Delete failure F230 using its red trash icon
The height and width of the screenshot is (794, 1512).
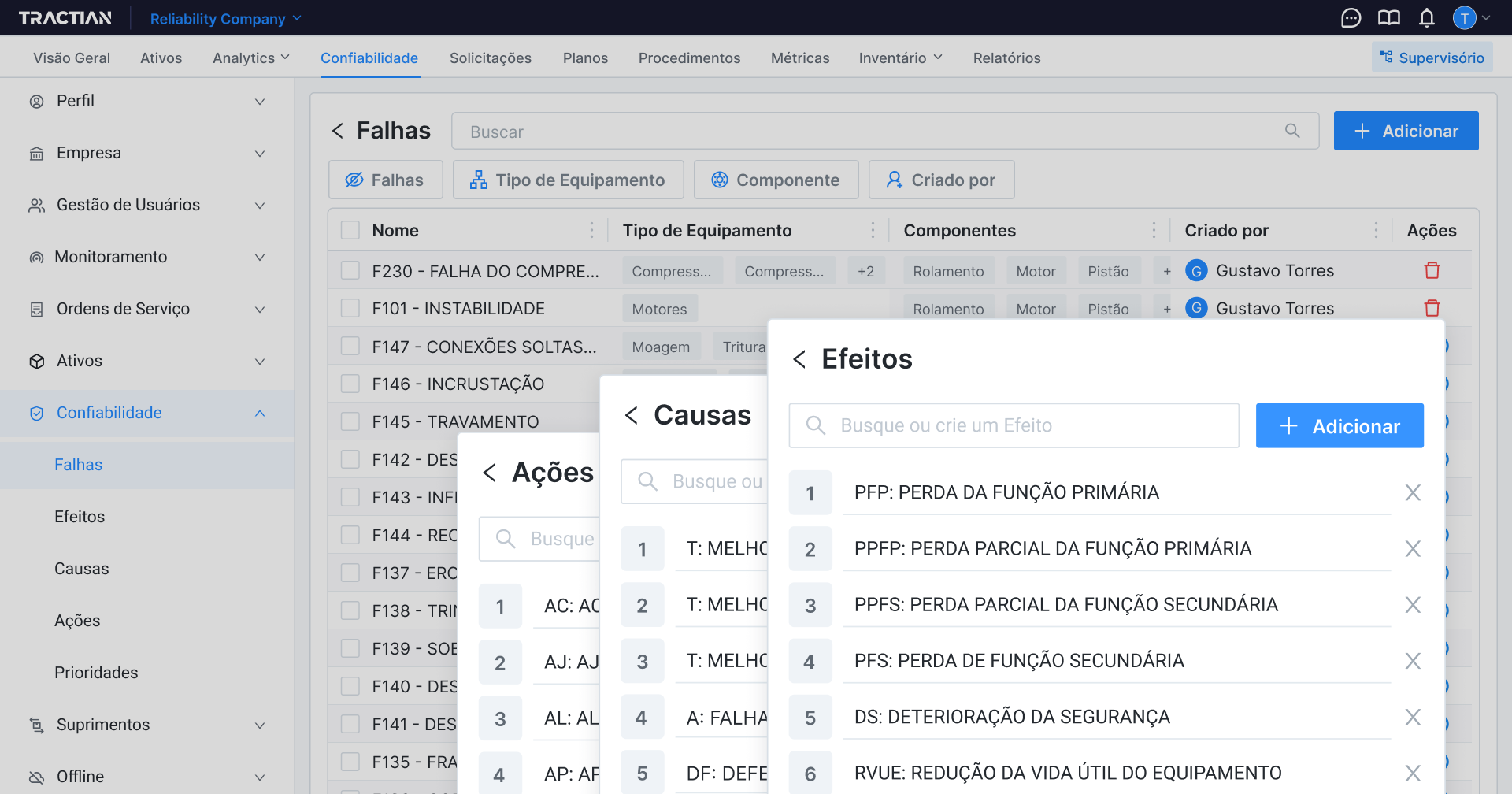point(1432,270)
